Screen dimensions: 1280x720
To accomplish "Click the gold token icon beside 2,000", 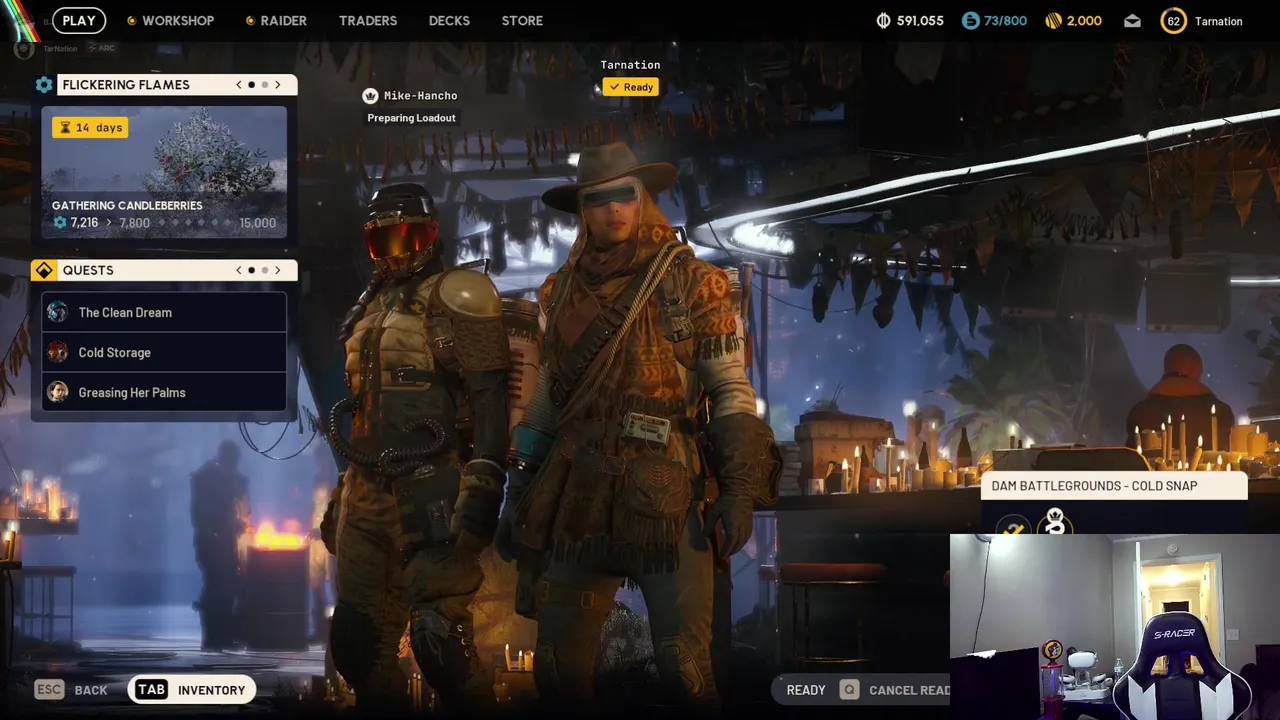I will pos(1053,20).
